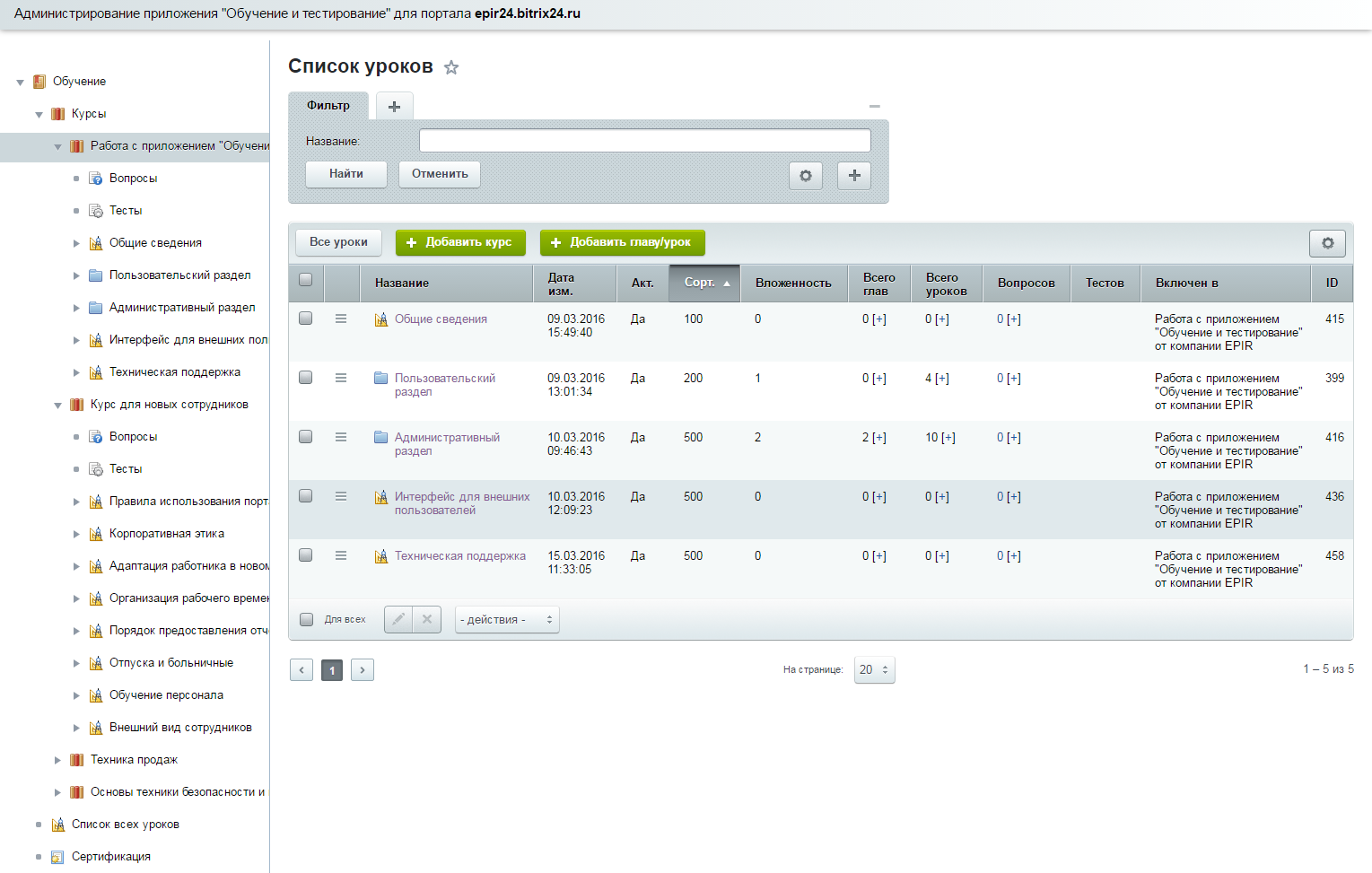Image resolution: width=1372 pixels, height=873 pixels.
Task: Click lesson icon of Общие сведения row
Action: pos(381,319)
